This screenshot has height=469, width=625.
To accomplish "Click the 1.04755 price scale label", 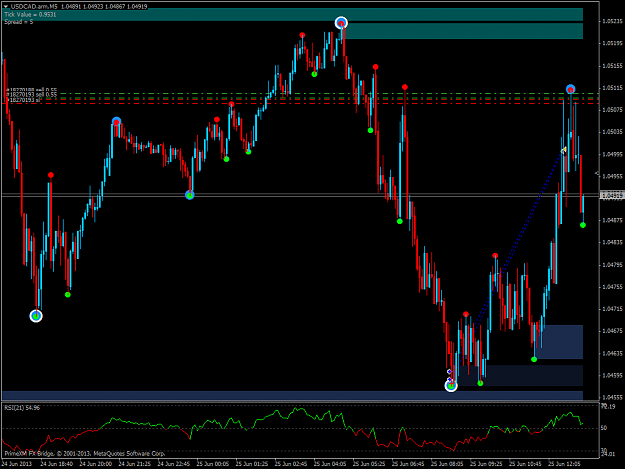I will tap(613, 287).
